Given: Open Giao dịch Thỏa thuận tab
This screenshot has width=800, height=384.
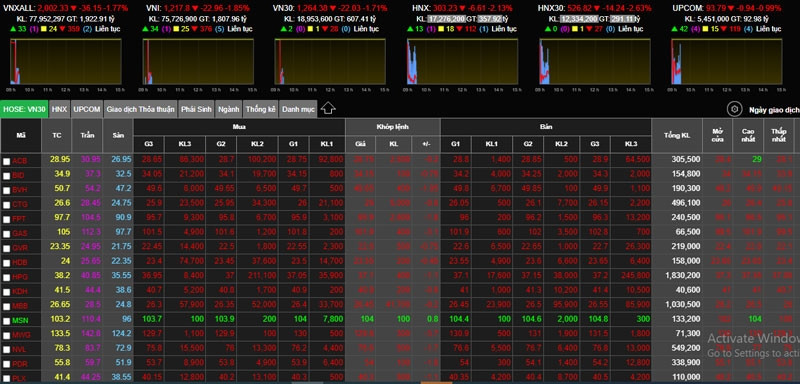Looking at the screenshot, I should 140,109.
